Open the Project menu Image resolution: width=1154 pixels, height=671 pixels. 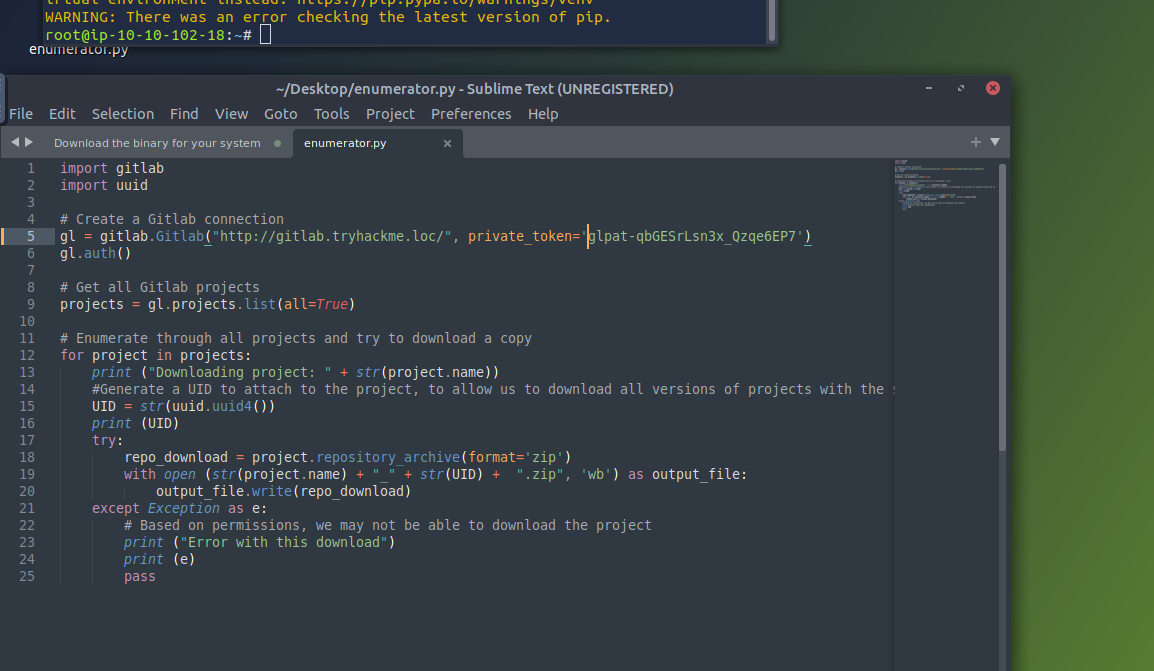click(x=390, y=114)
